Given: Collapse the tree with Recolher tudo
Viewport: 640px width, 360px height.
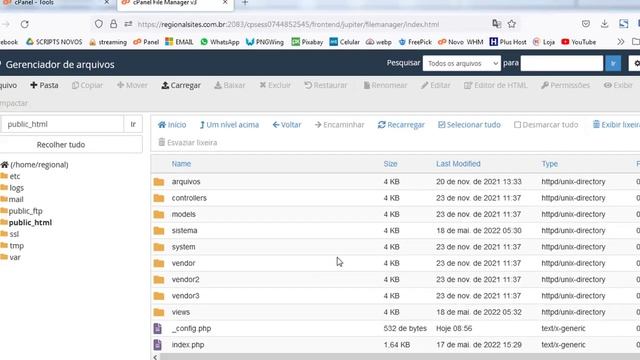Looking at the screenshot, I should (61, 144).
